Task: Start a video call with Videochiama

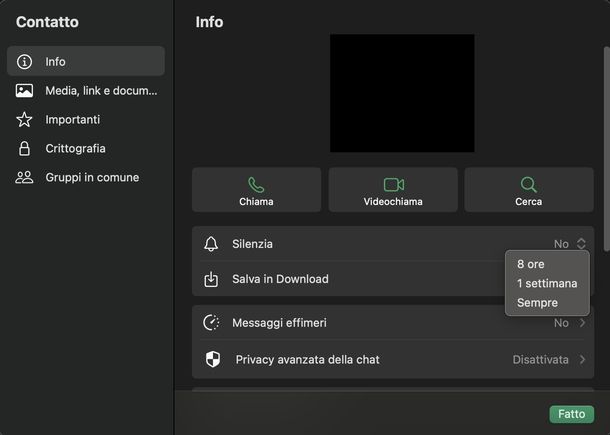Action: tap(392, 190)
